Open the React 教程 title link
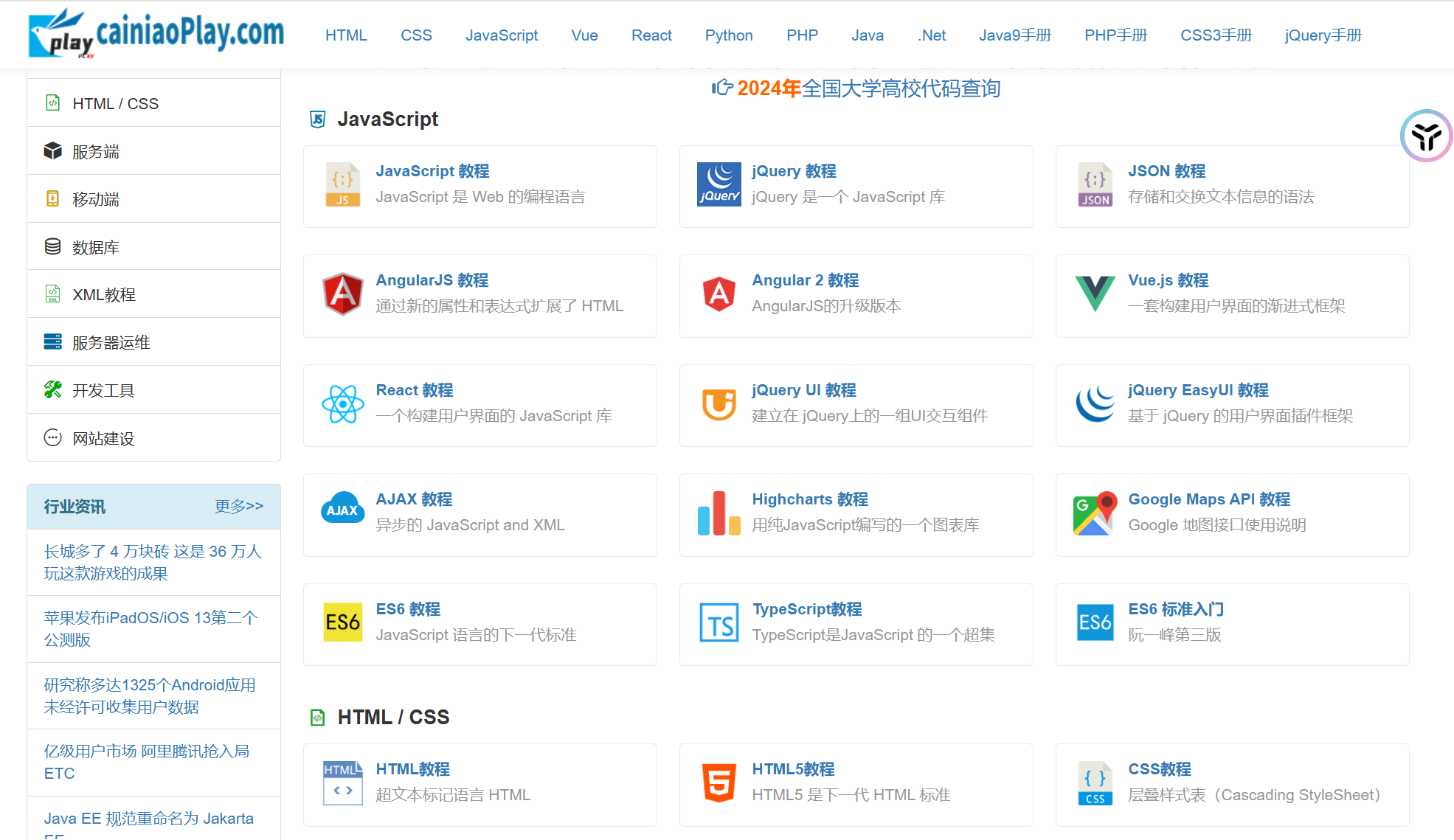 (415, 390)
